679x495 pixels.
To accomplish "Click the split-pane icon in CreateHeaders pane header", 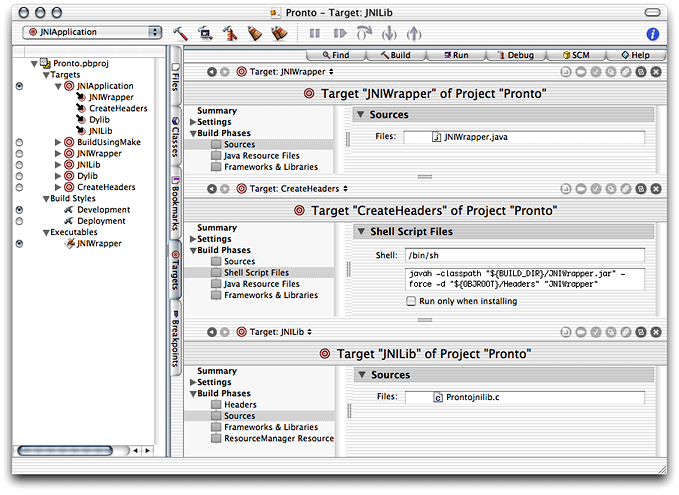I will (x=641, y=189).
